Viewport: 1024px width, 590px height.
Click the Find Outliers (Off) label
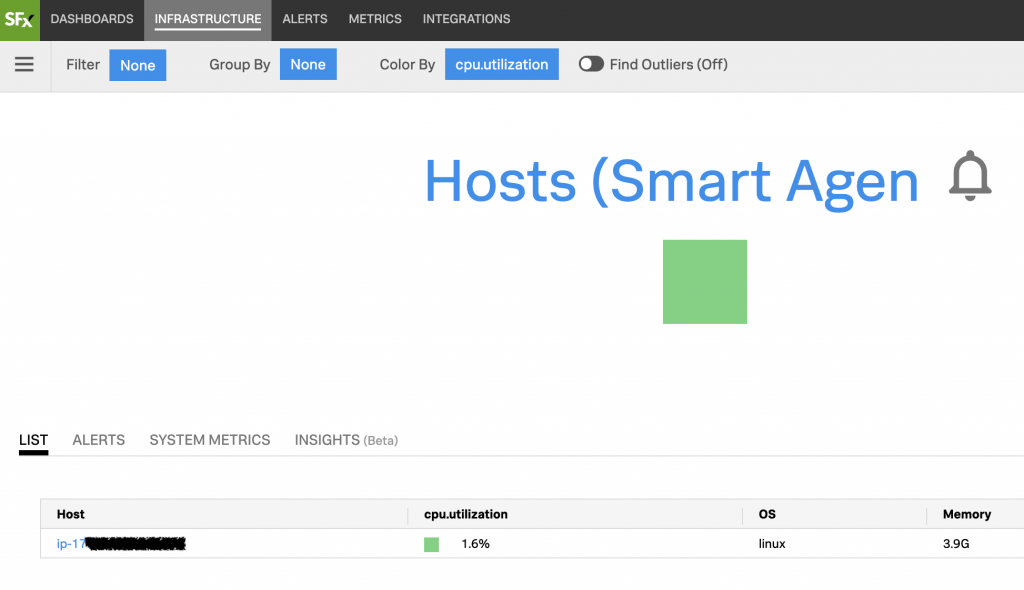coord(669,64)
